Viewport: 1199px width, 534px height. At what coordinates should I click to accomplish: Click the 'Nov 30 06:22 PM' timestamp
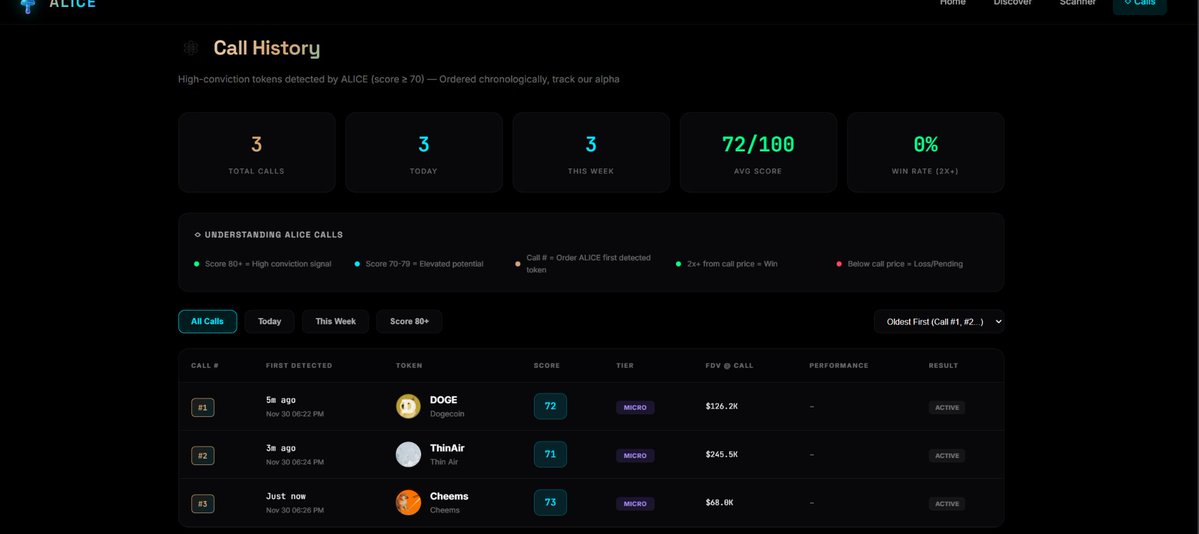(295, 414)
